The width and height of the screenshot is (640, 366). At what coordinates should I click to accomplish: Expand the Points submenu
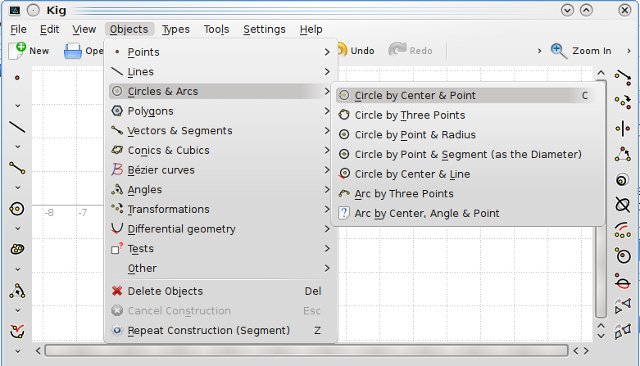click(x=220, y=52)
